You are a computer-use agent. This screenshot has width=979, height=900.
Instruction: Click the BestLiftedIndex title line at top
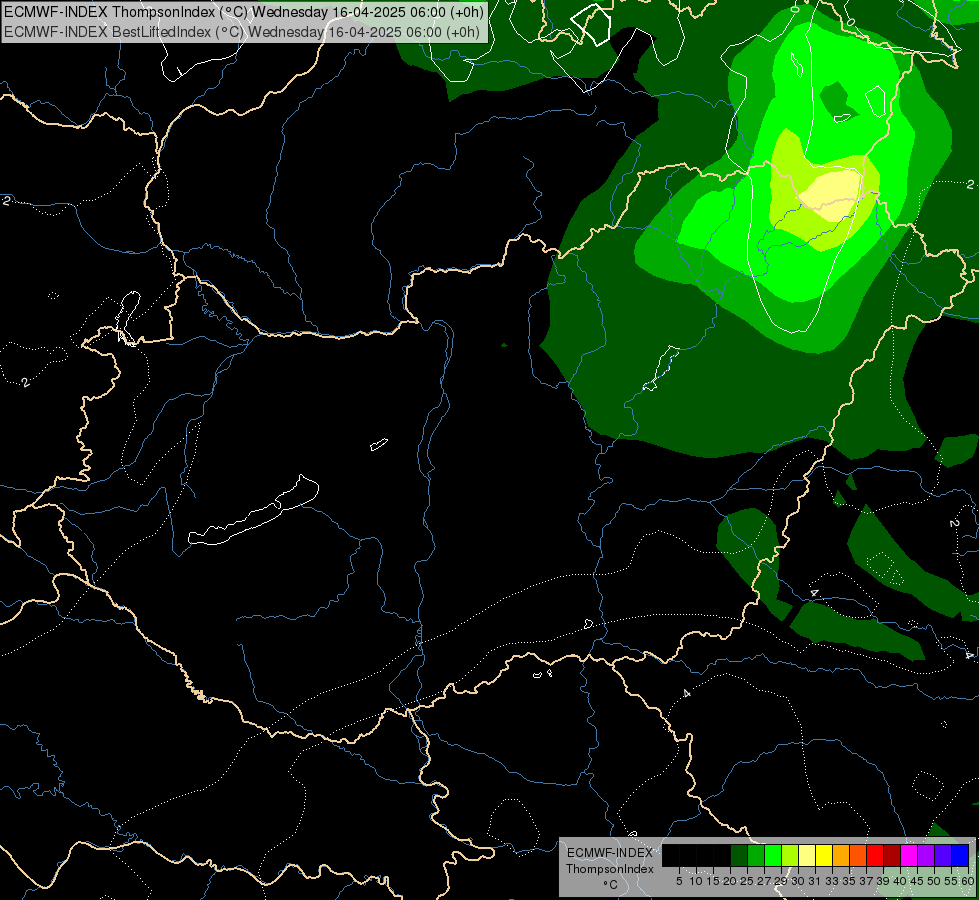click(242, 32)
